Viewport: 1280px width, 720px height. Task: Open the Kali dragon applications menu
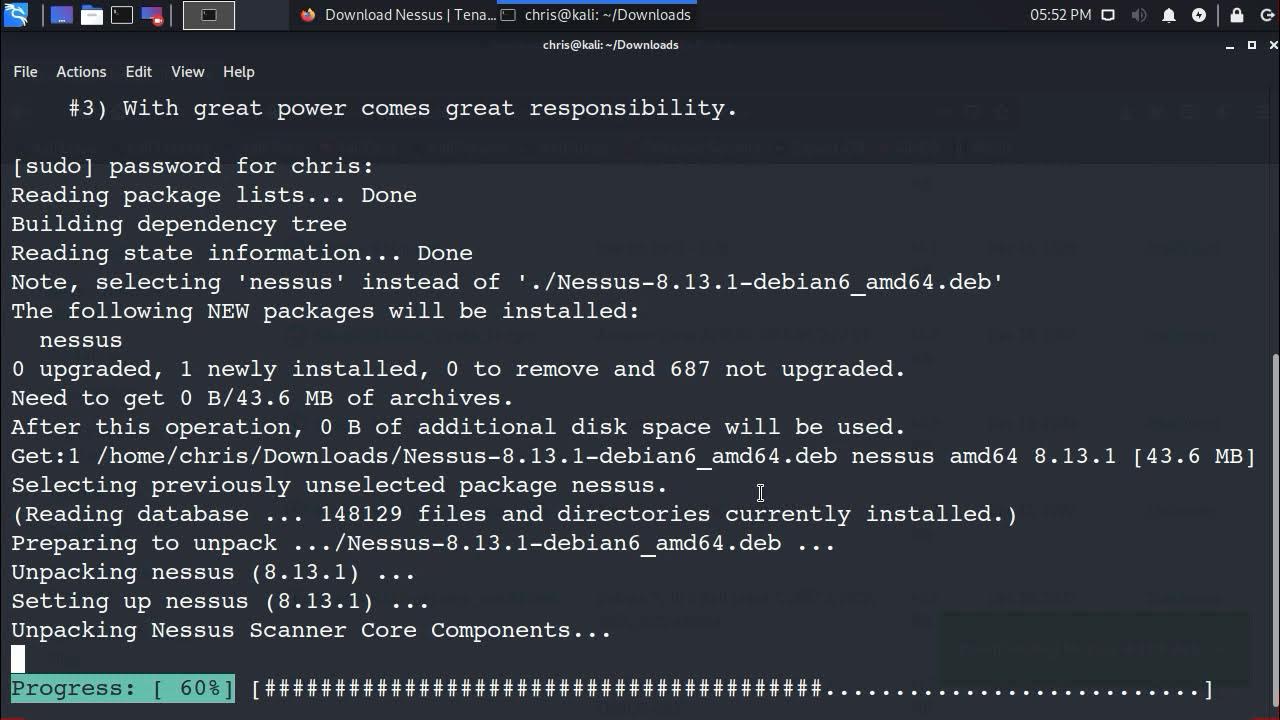(x=16, y=15)
